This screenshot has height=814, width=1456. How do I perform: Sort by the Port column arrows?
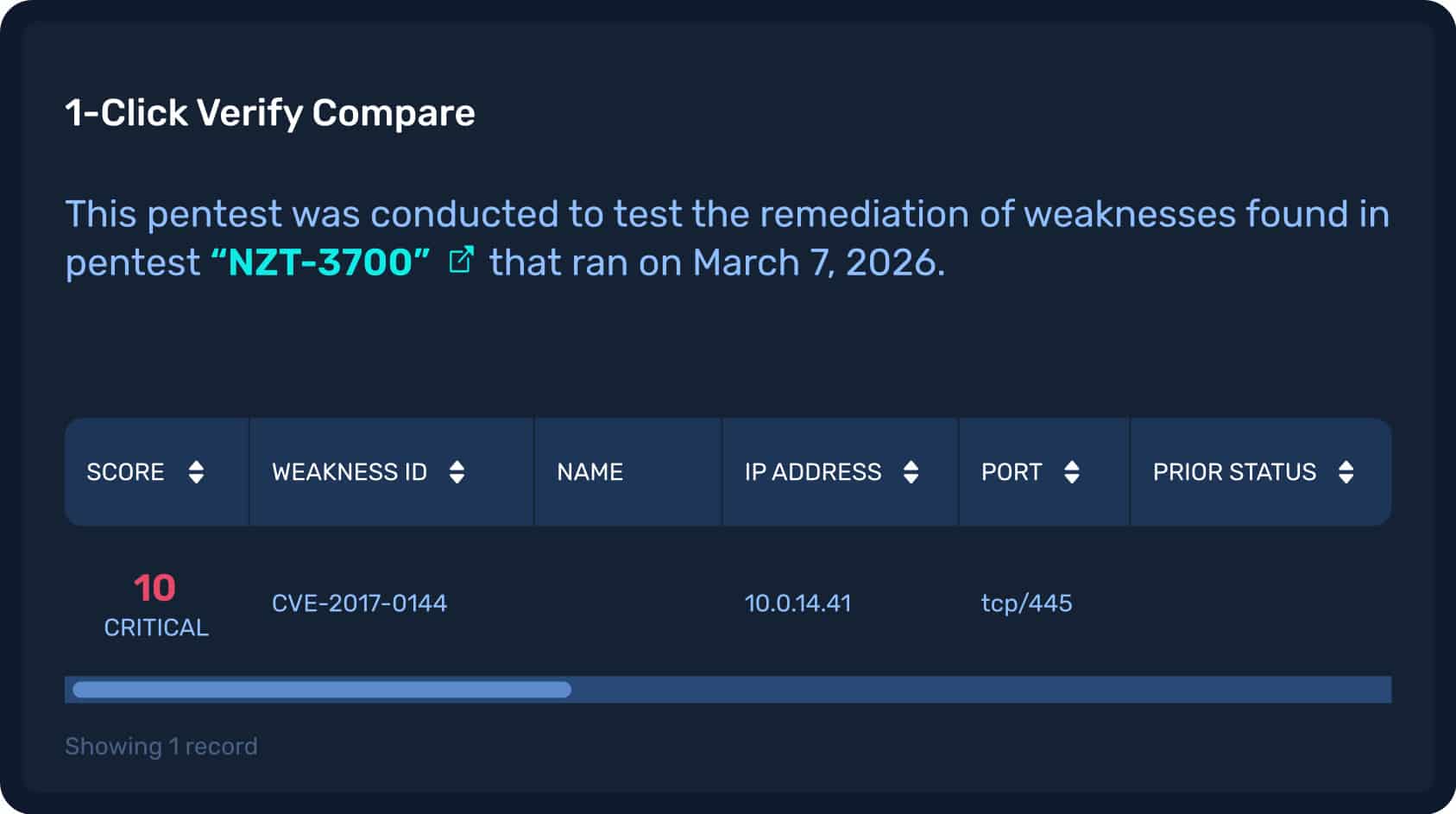coord(1071,472)
